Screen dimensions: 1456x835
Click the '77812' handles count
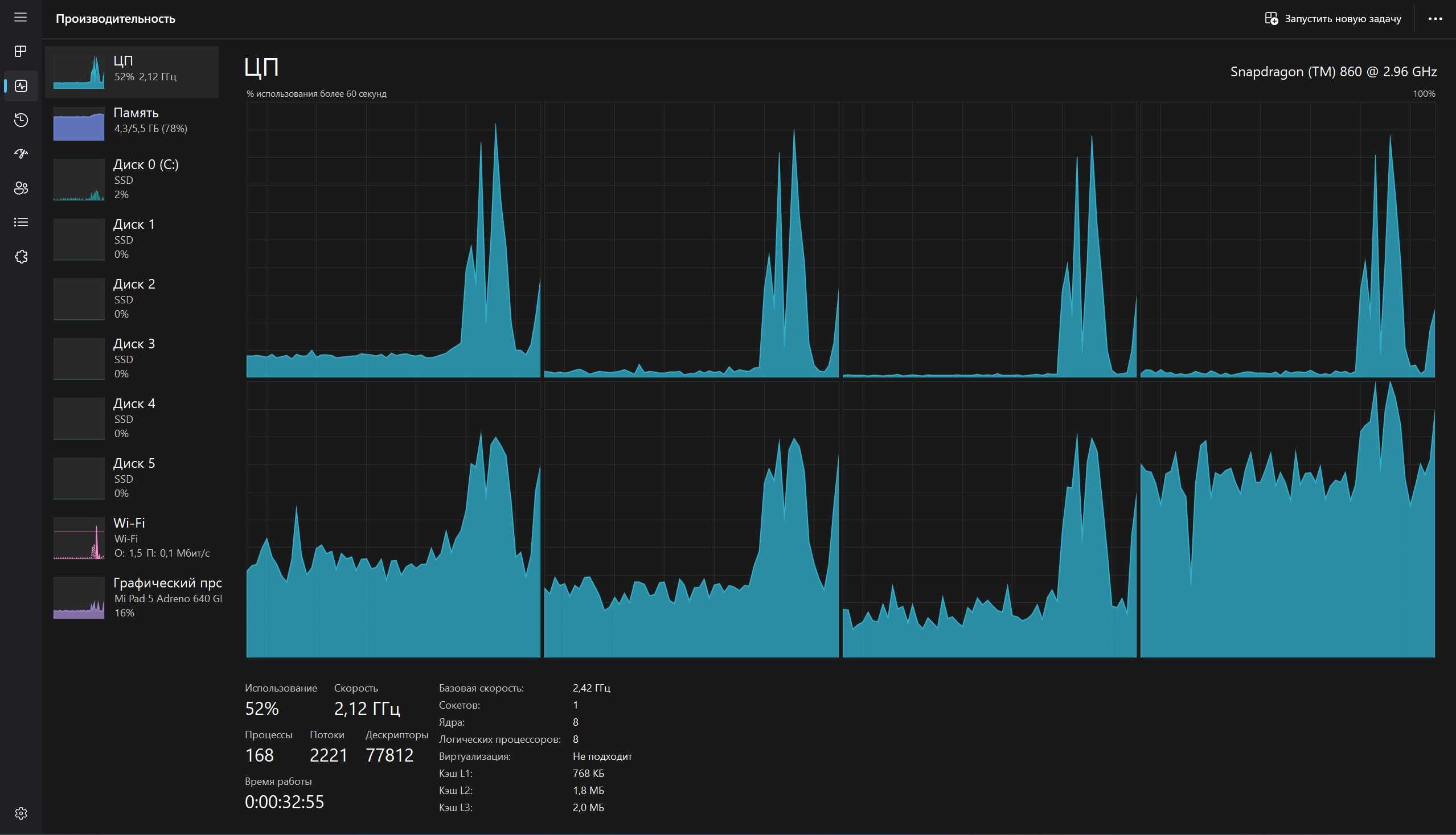pyautogui.click(x=389, y=755)
